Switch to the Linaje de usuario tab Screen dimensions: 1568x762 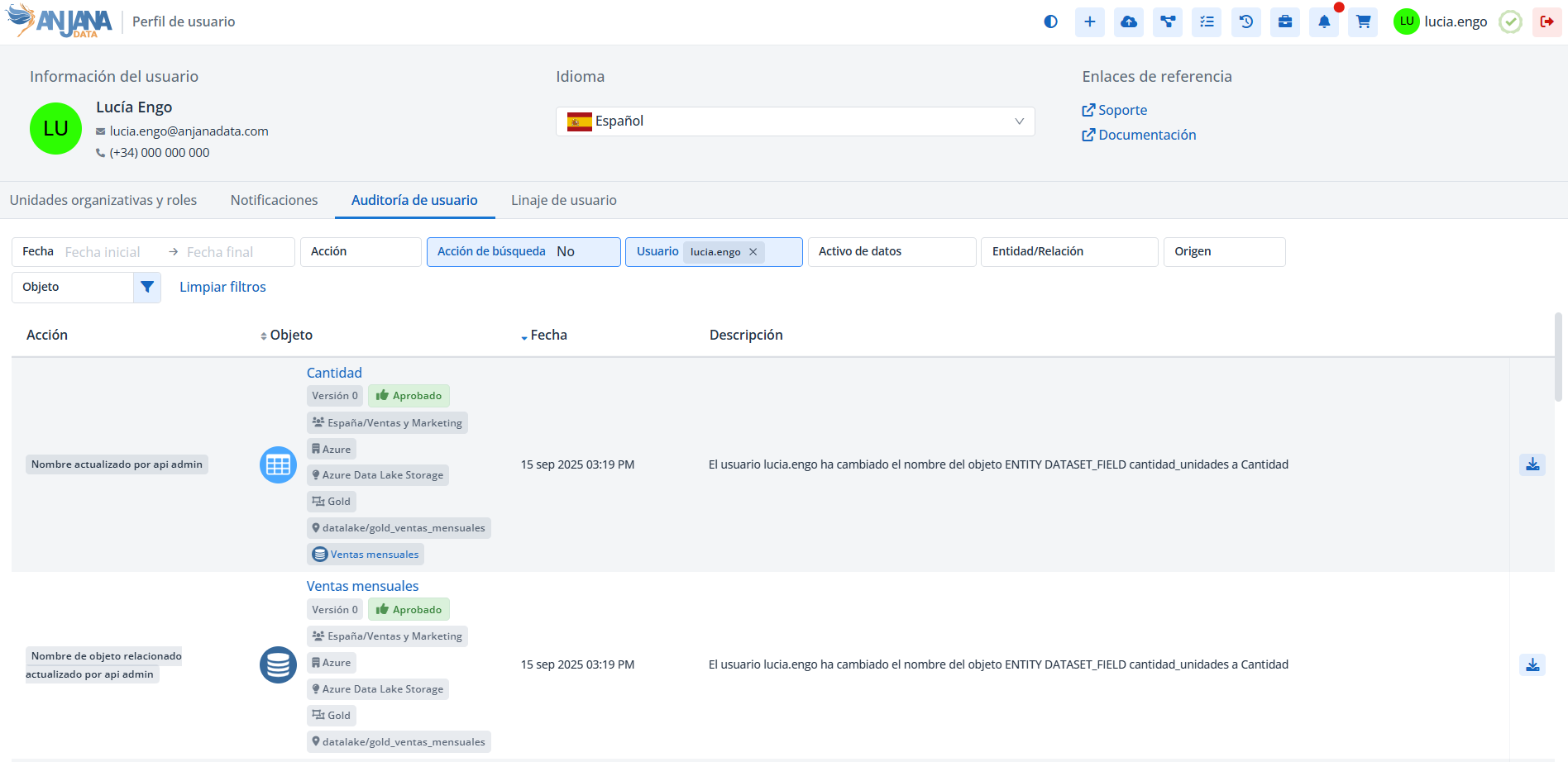pos(563,200)
